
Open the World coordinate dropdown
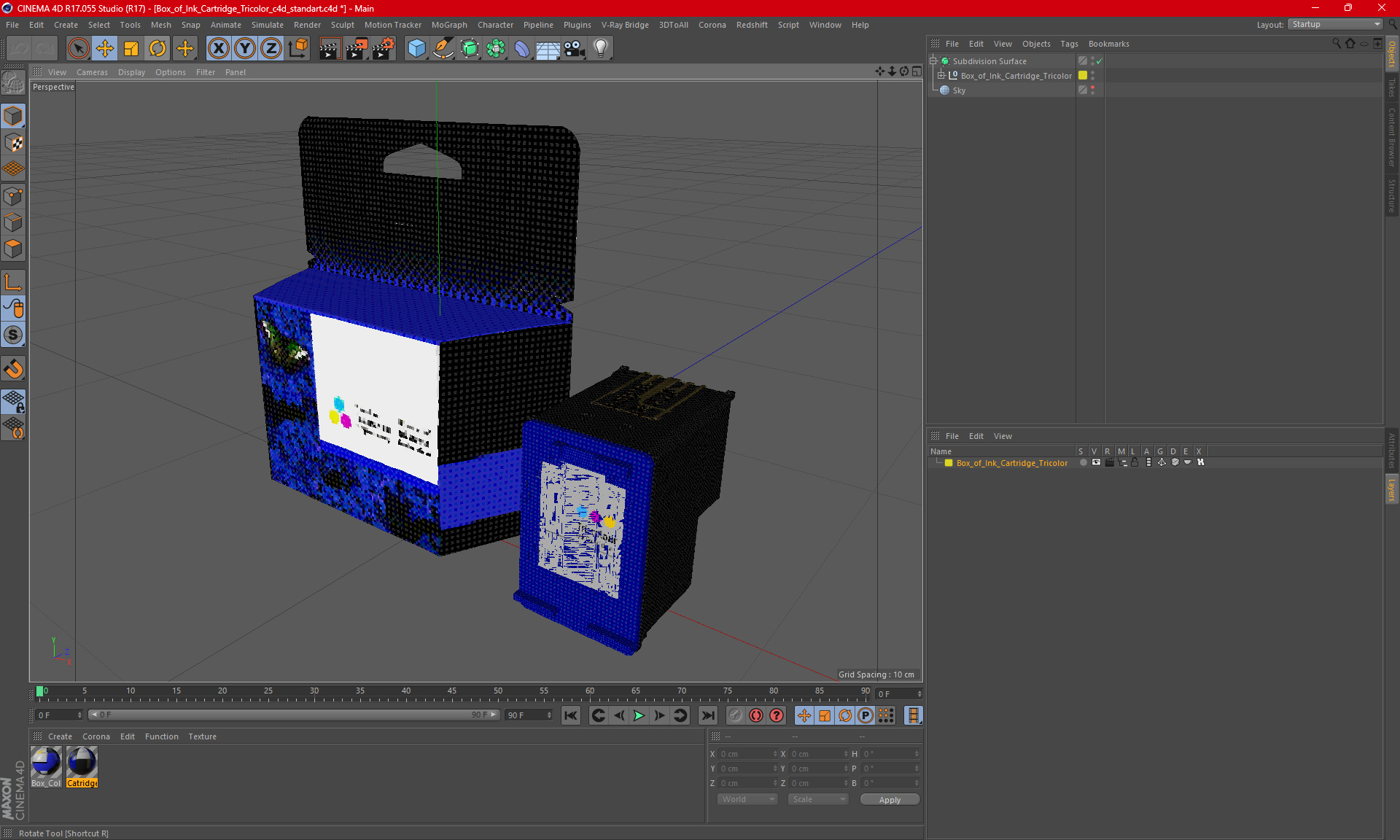748,799
